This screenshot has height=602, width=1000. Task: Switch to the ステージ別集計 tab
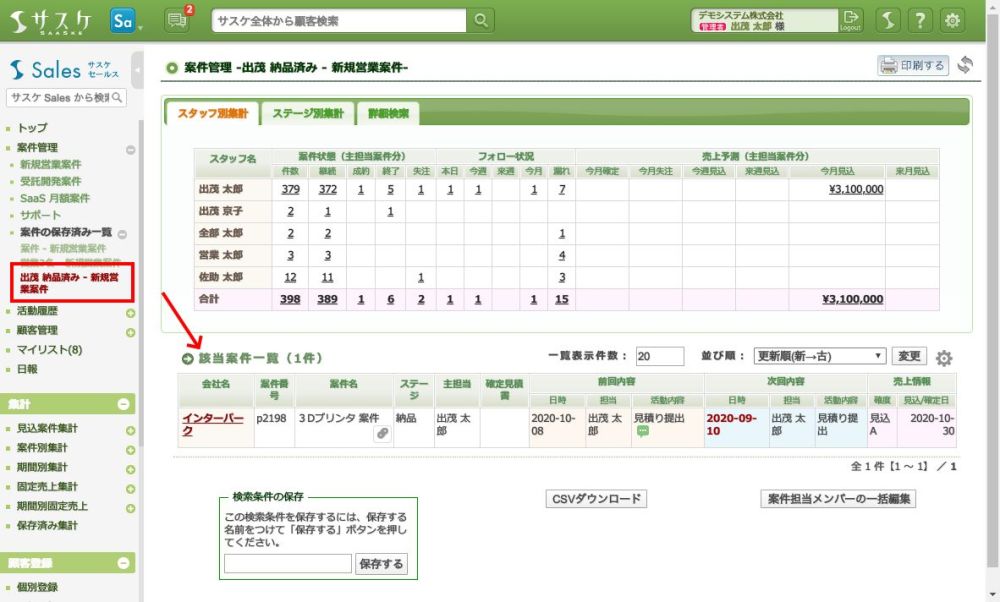[x=306, y=114]
